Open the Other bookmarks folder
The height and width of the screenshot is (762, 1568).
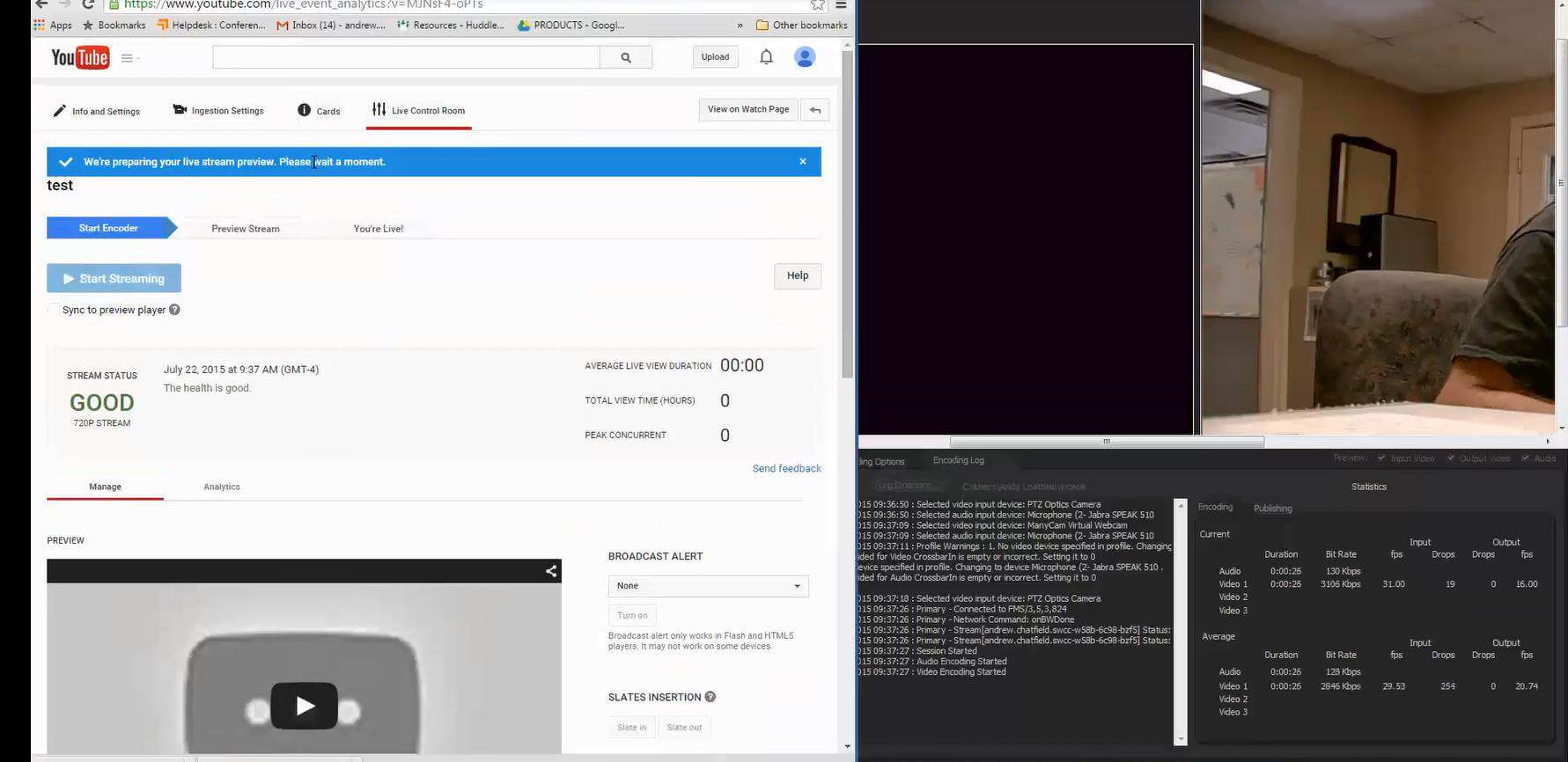tap(801, 26)
